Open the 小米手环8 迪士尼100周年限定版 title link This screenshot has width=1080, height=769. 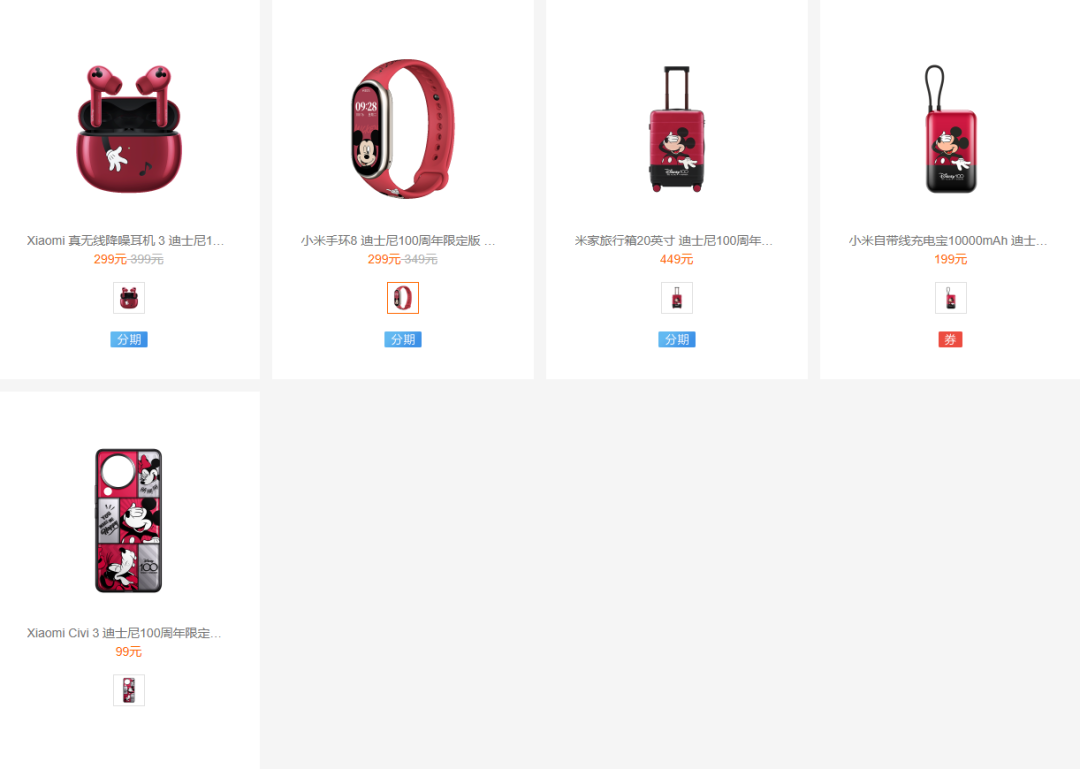398,240
